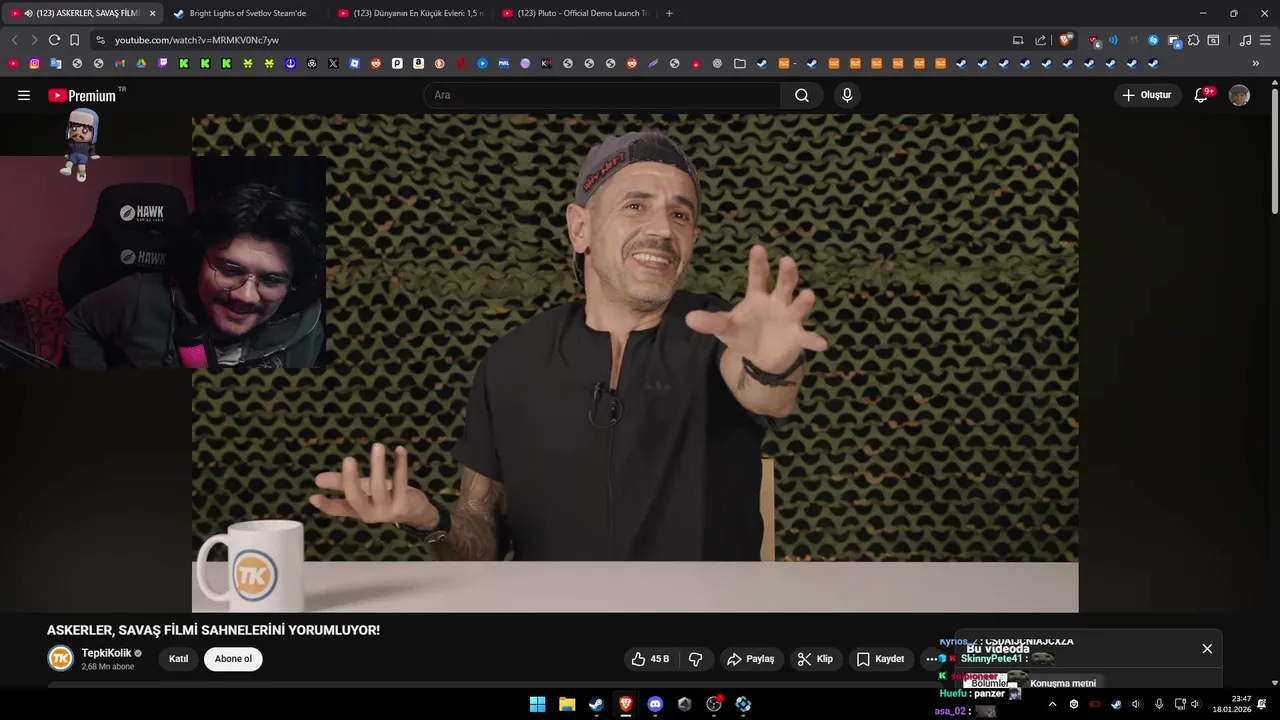Save the video with Kaydet

pyautogui.click(x=880, y=659)
